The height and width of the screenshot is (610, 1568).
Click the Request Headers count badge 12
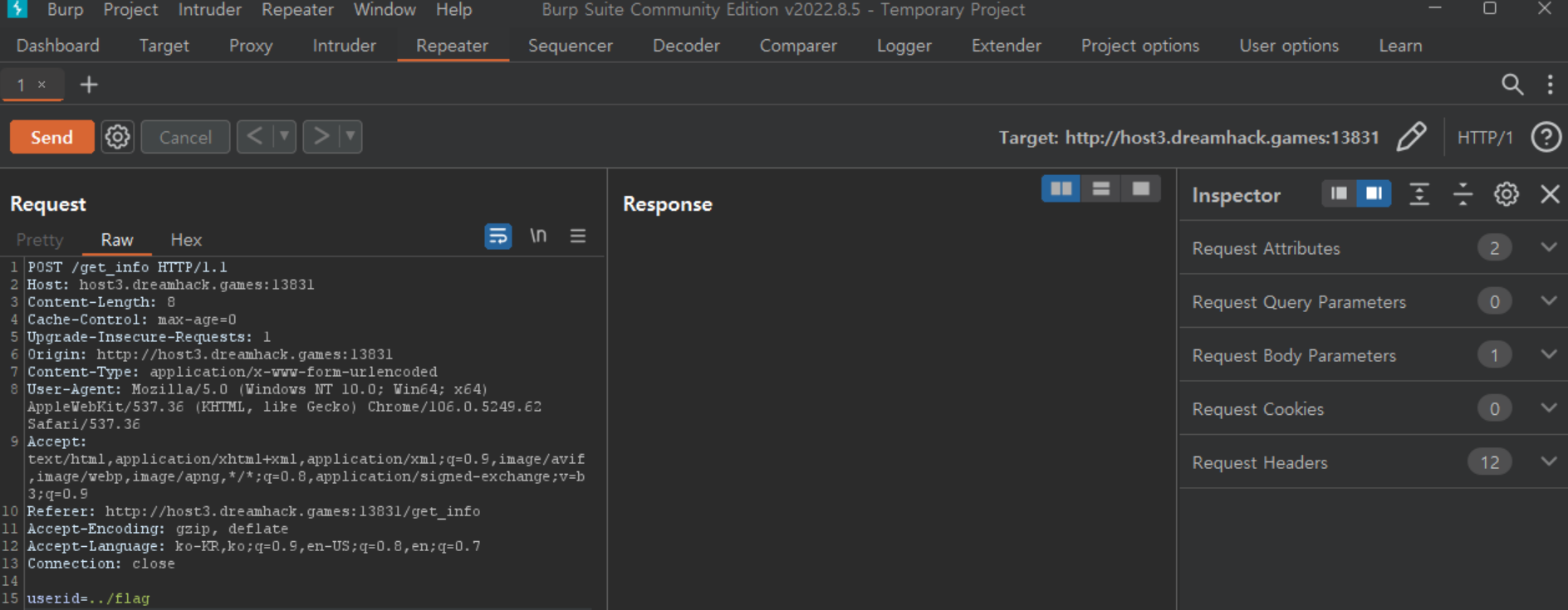[x=1490, y=462]
